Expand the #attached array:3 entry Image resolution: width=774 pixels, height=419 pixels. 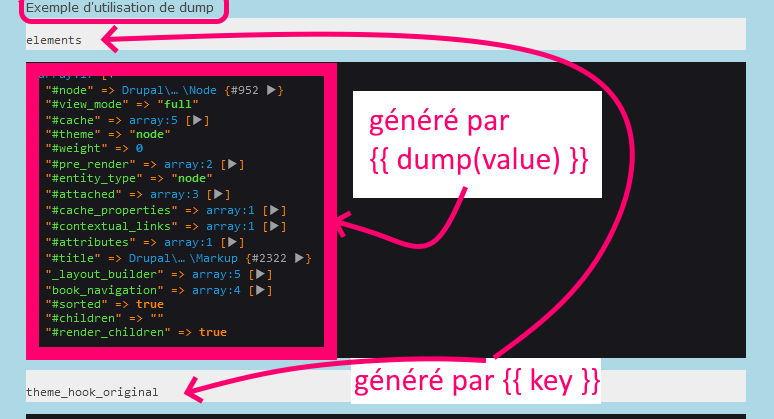click(x=219, y=194)
